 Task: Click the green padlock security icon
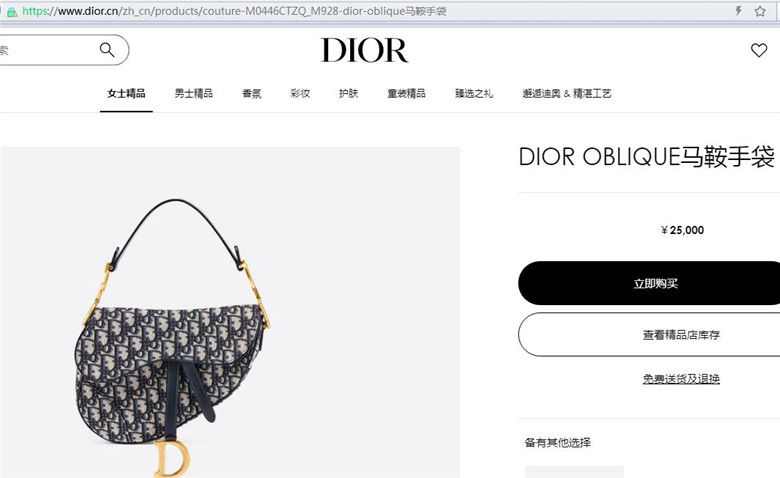[12, 12]
